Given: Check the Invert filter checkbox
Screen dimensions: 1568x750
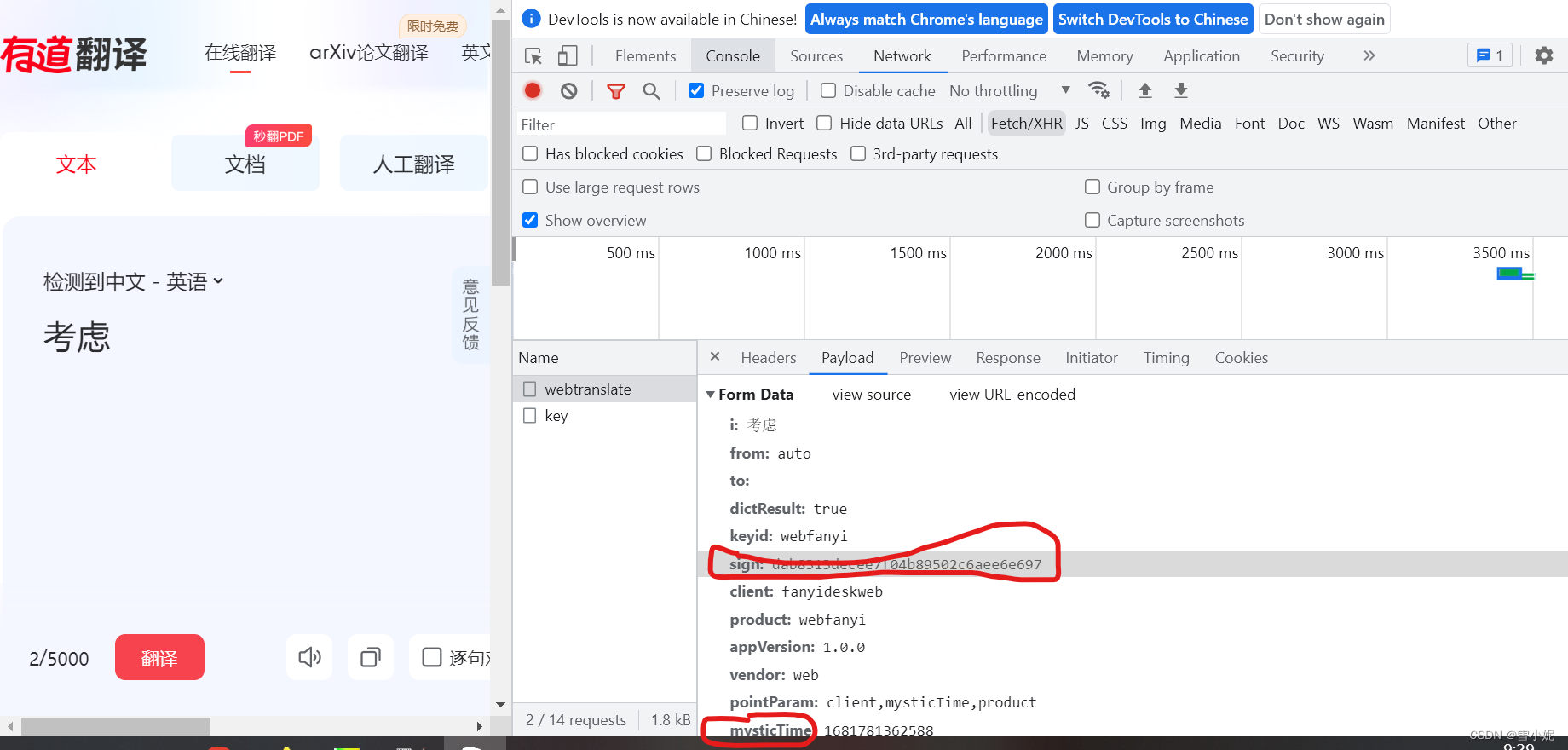Looking at the screenshot, I should [x=750, y=123].
